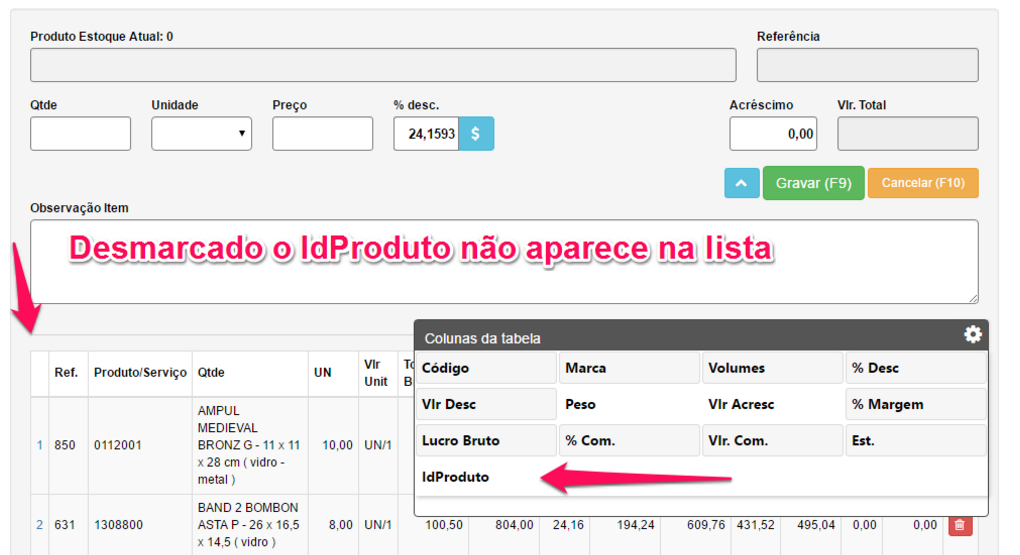Click the dollar sign discount toggle button
Viewport: 1020px width, 555px height.
[476, 134]
